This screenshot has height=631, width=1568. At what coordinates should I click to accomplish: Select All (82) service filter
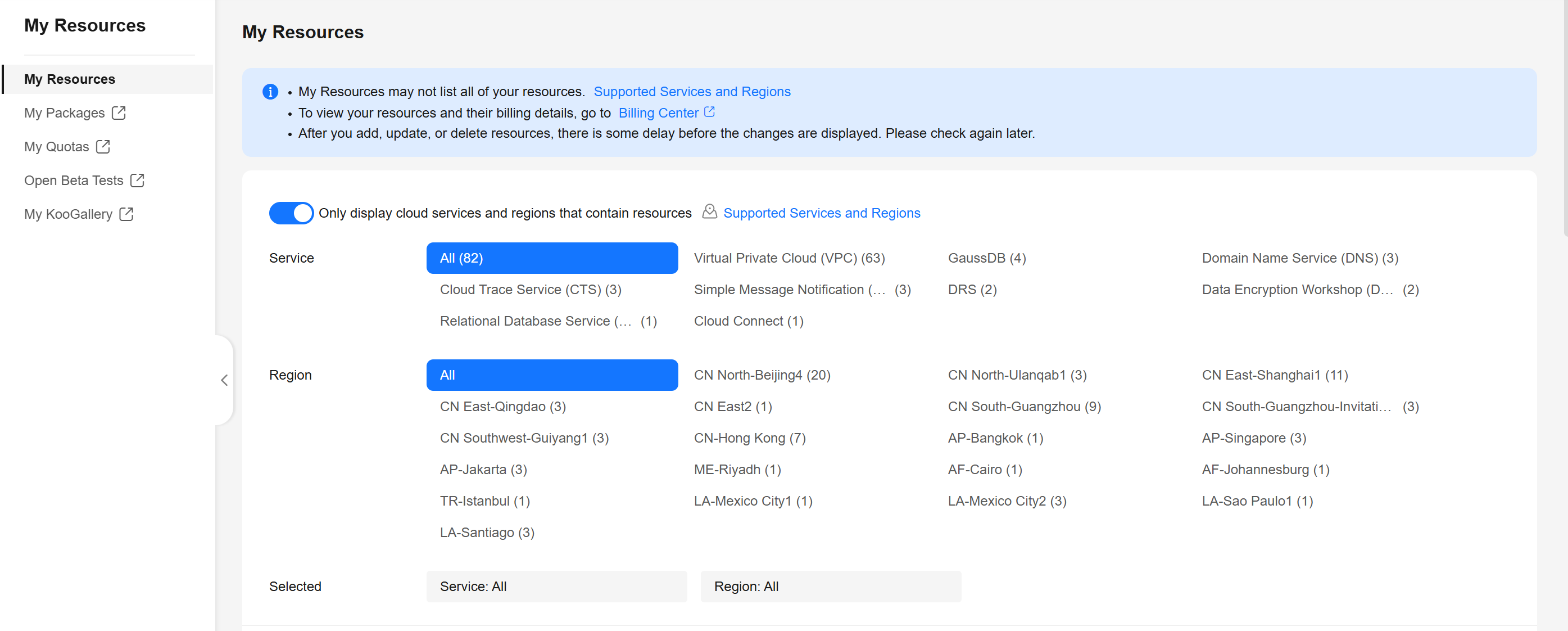pos(551,258)
